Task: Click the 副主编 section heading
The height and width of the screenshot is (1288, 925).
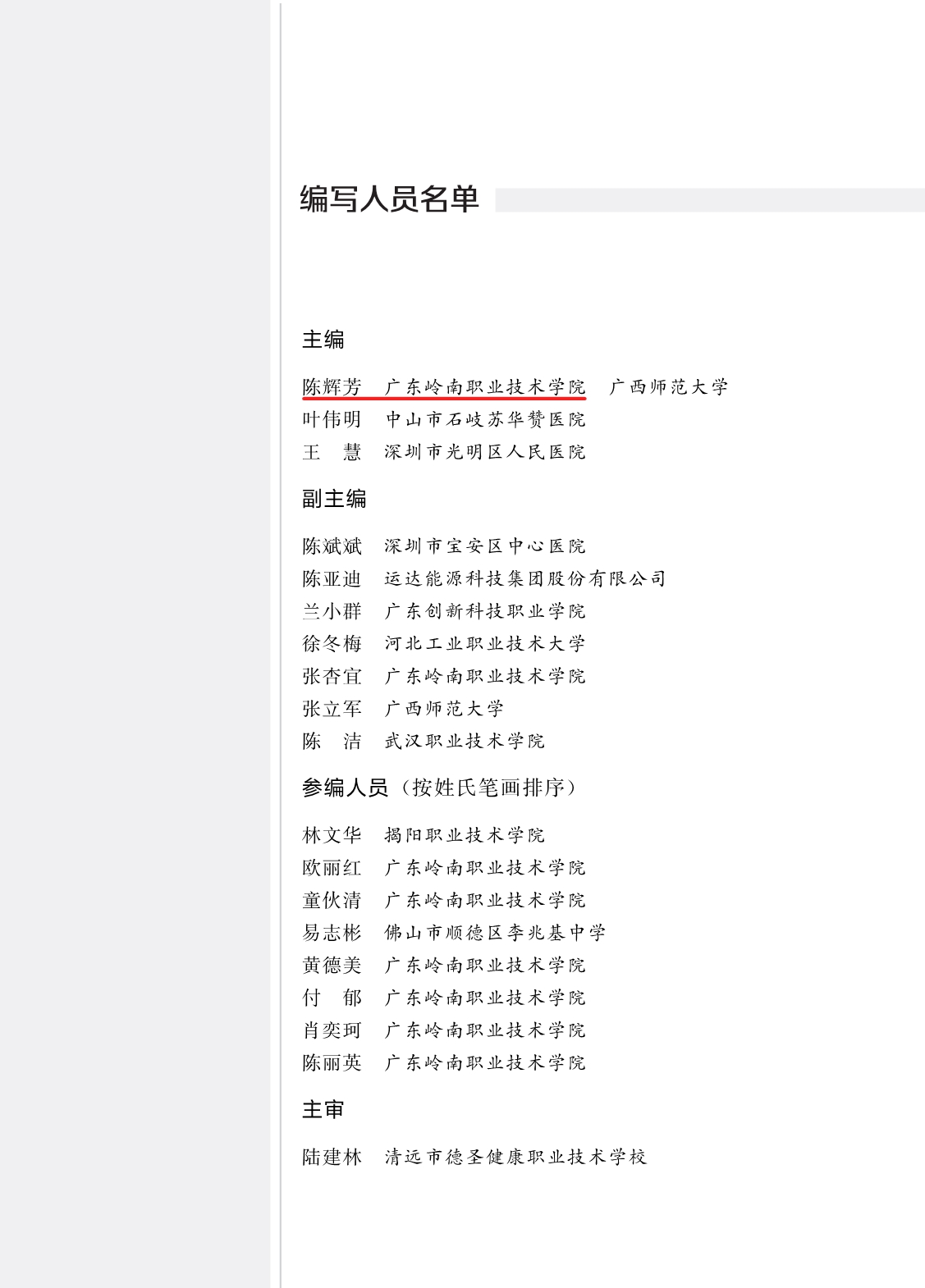Action: point(334,499)
